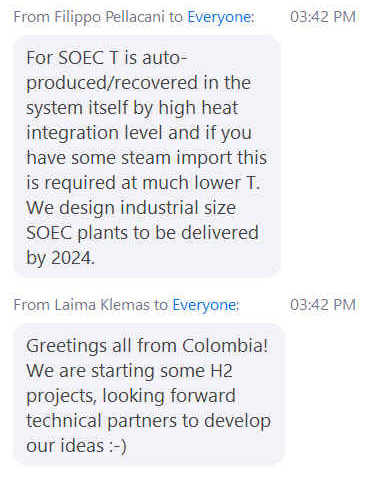The width and height of the screenshot is (375, 477).
Task: Click the "projects, looking forward" line
Action: coord(131,396)
